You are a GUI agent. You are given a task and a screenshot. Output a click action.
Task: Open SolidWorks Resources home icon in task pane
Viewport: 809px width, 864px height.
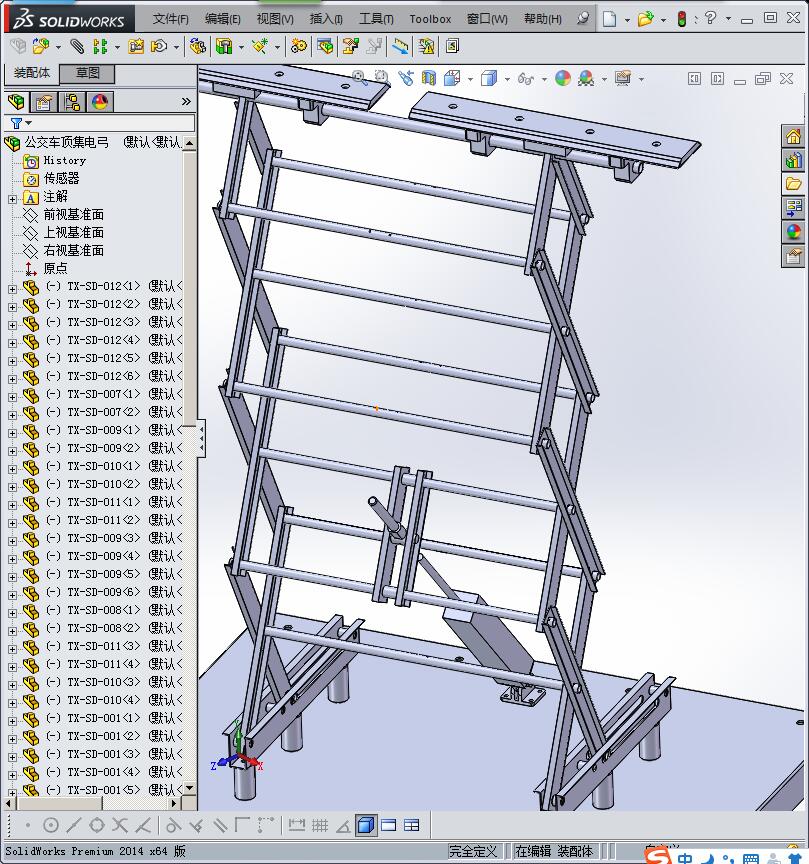(x=793, y=137)
